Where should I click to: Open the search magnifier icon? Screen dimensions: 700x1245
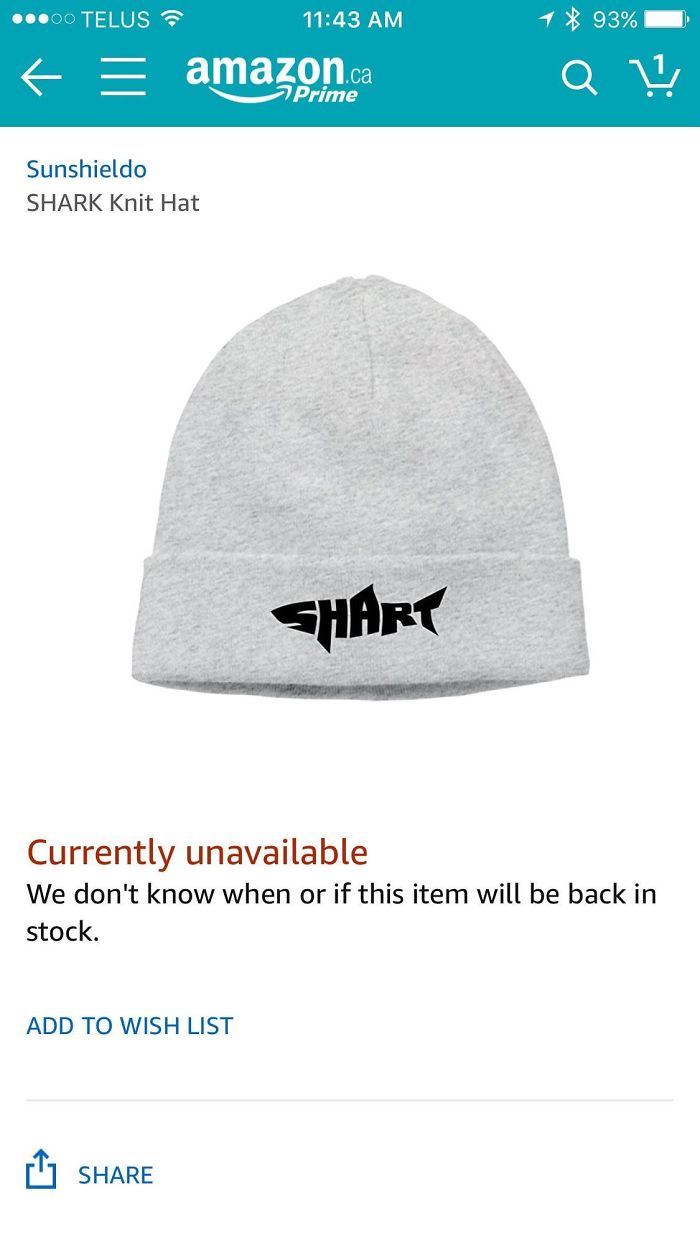pos(579,77)
